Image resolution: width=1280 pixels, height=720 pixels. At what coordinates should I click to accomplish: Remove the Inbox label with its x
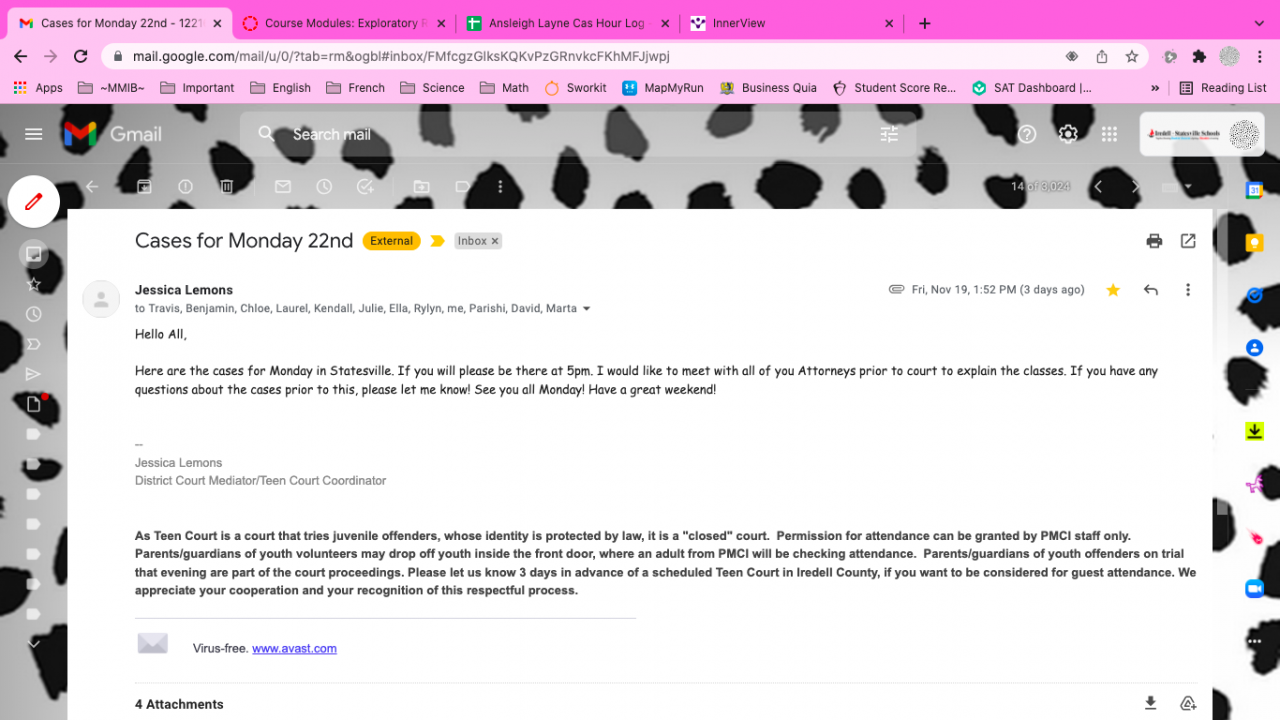pyautogui.click(x=494, y=241)
